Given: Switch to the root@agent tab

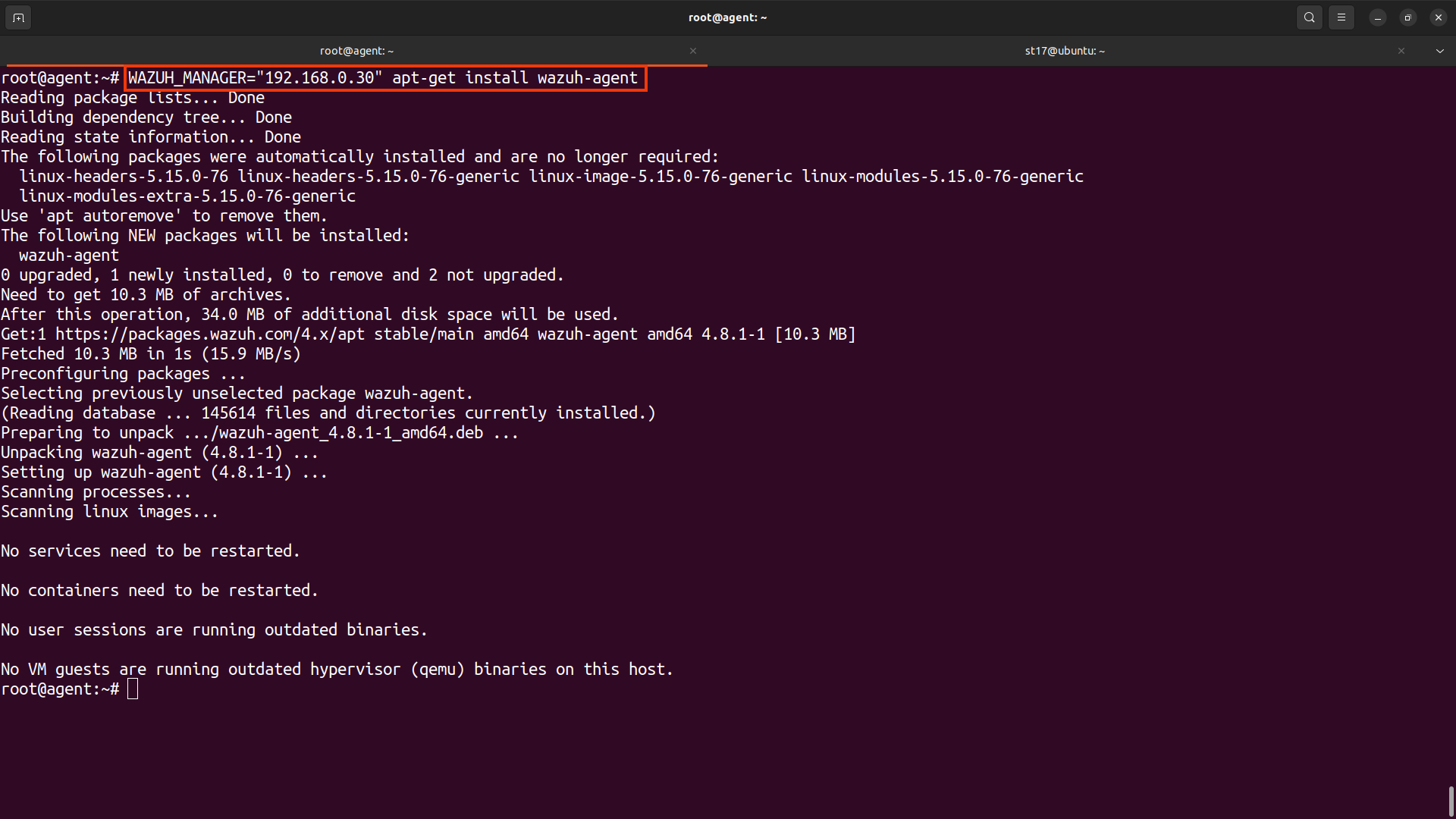Looking at the screenshot, I should point(356,51).
